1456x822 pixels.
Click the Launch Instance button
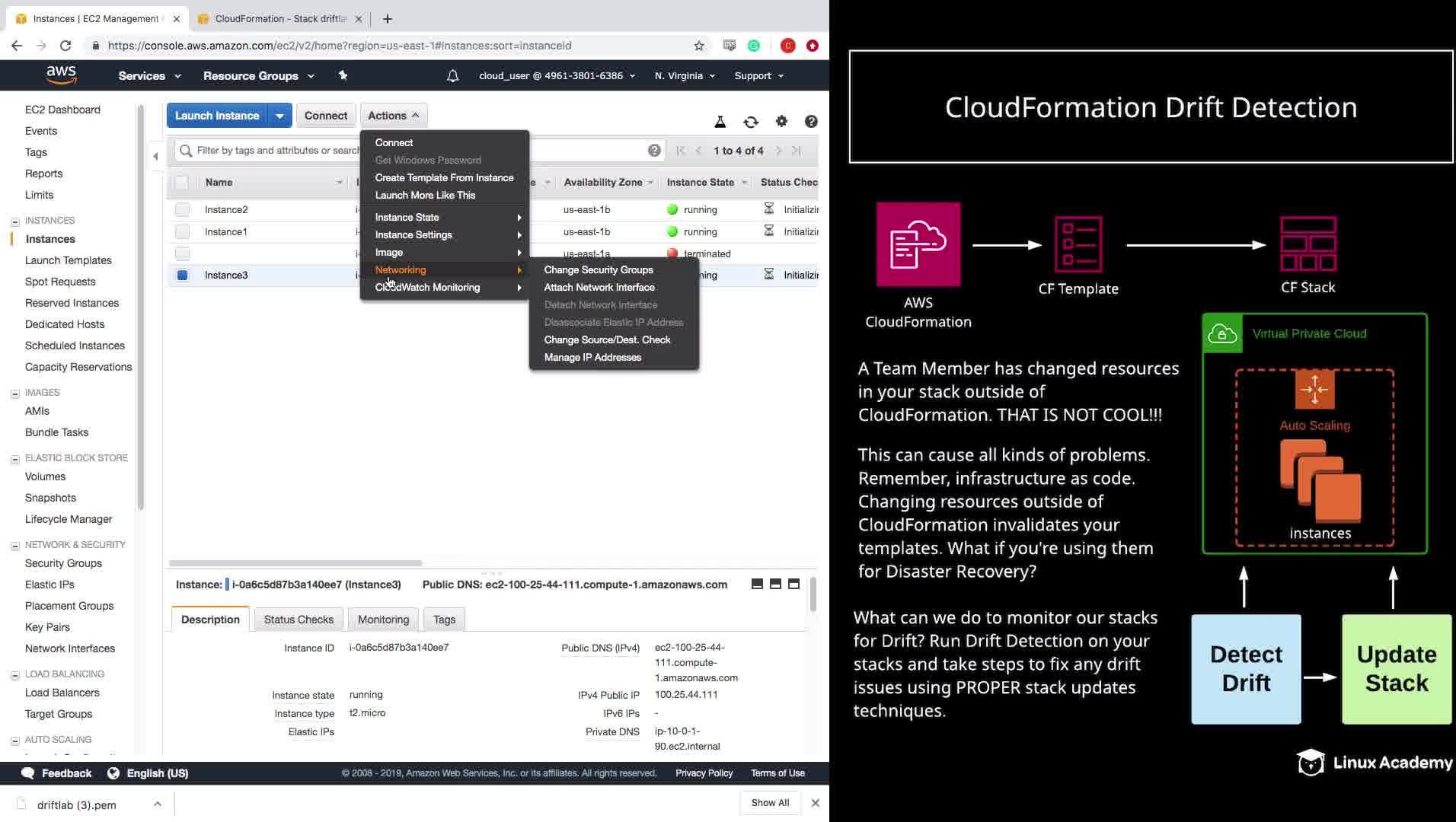click(217, 116)
